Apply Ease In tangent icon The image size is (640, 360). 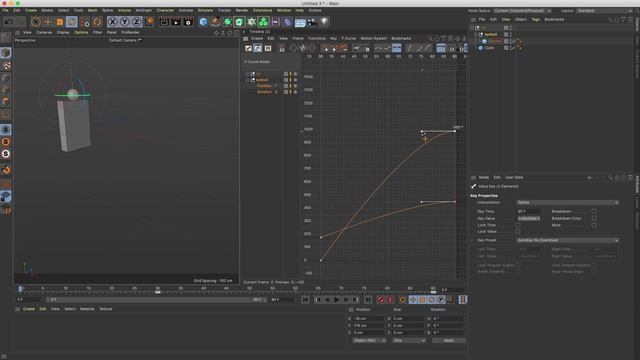419,48
